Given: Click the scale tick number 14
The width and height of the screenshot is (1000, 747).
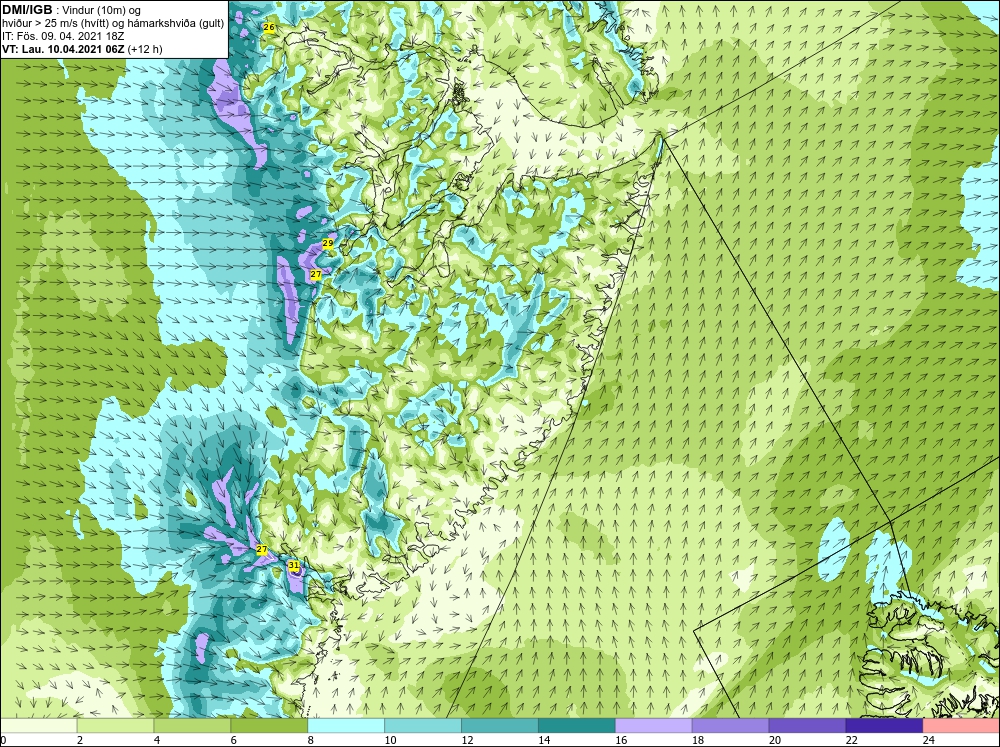Looking at the screenshot, I should click(x=544, y=740).
